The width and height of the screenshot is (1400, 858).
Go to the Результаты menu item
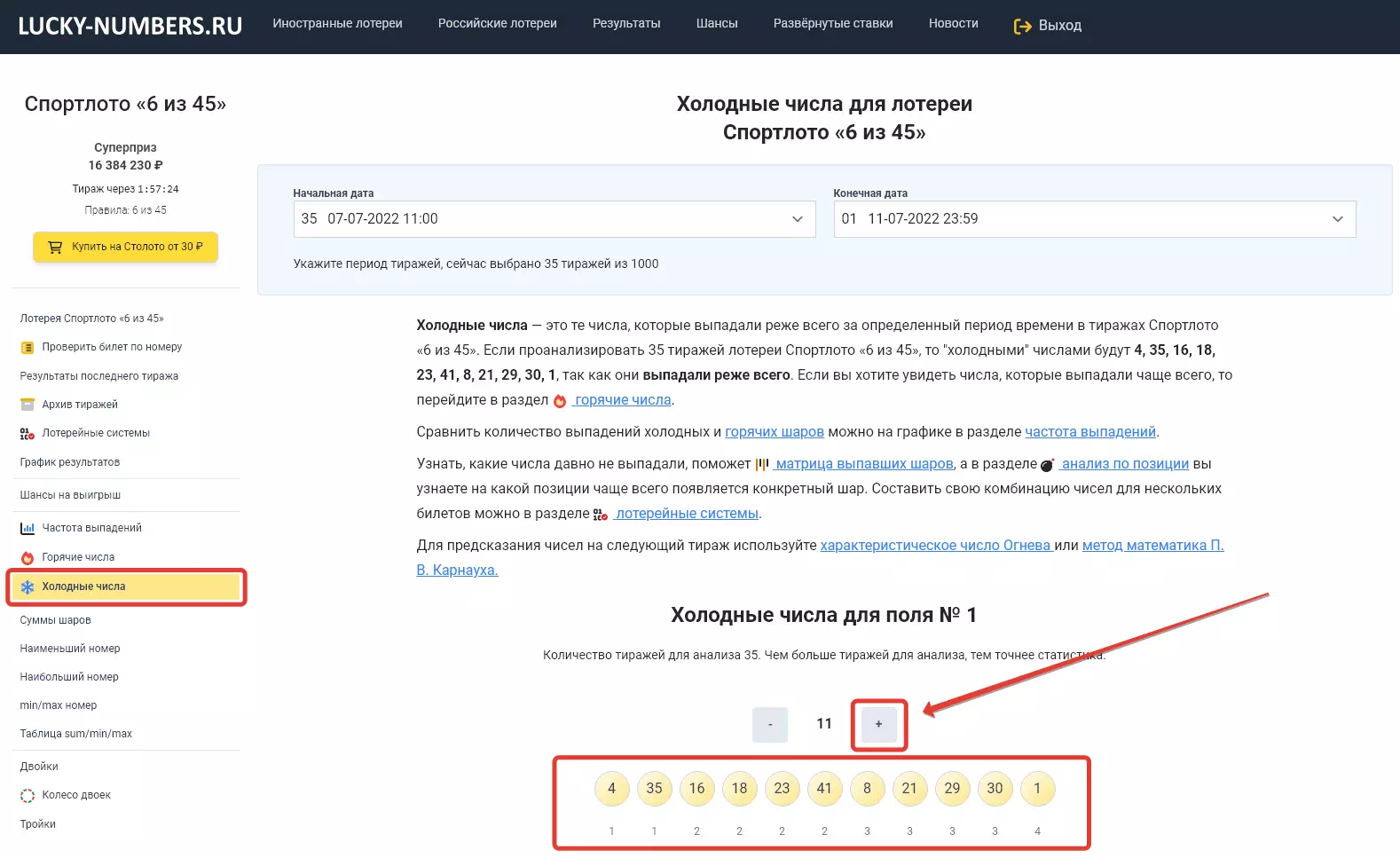(x=626, y=24)
